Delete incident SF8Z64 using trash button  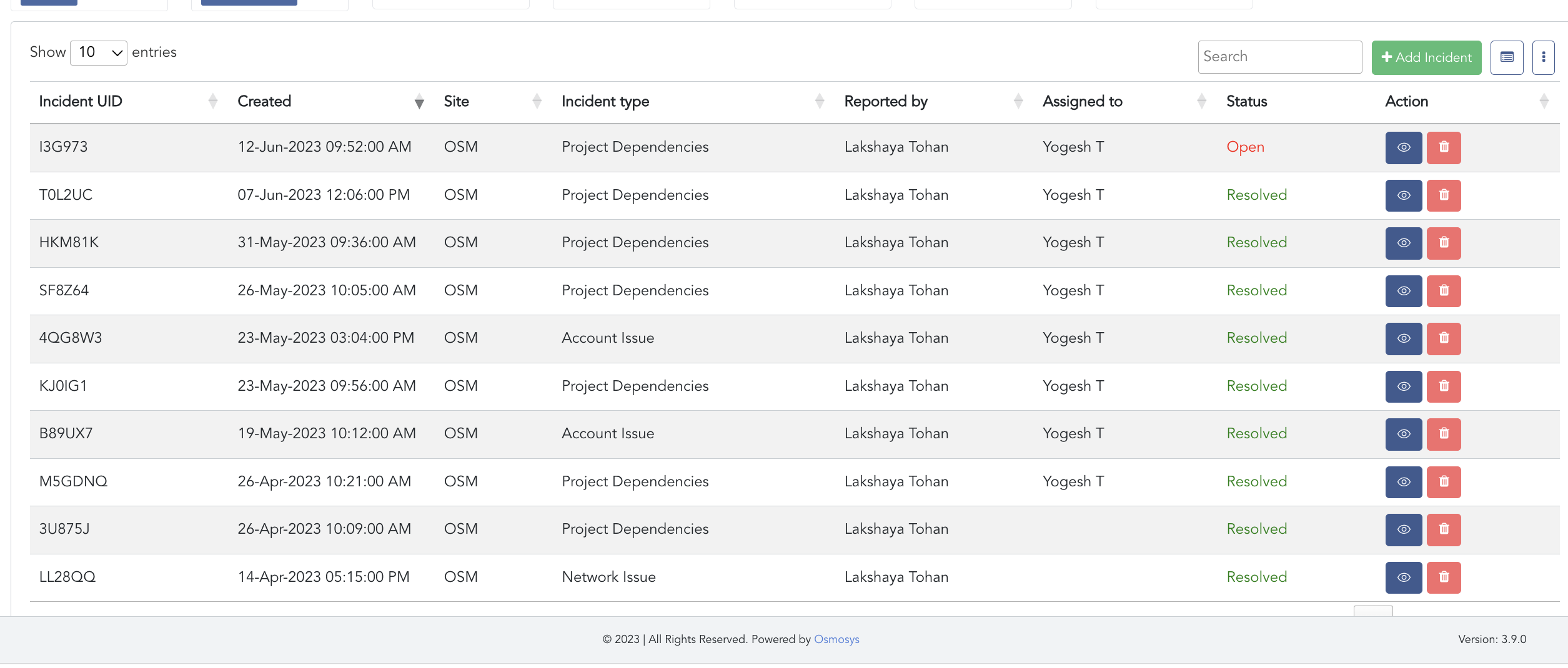tap(1443, 291)
